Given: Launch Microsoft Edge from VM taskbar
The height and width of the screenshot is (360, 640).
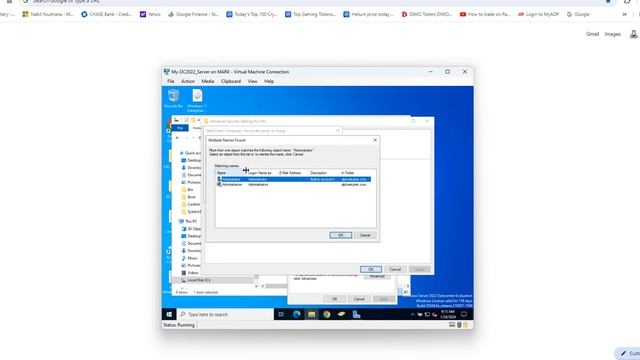Looking at the screenshot, I should pyautogui.click(x=297, y=314).
